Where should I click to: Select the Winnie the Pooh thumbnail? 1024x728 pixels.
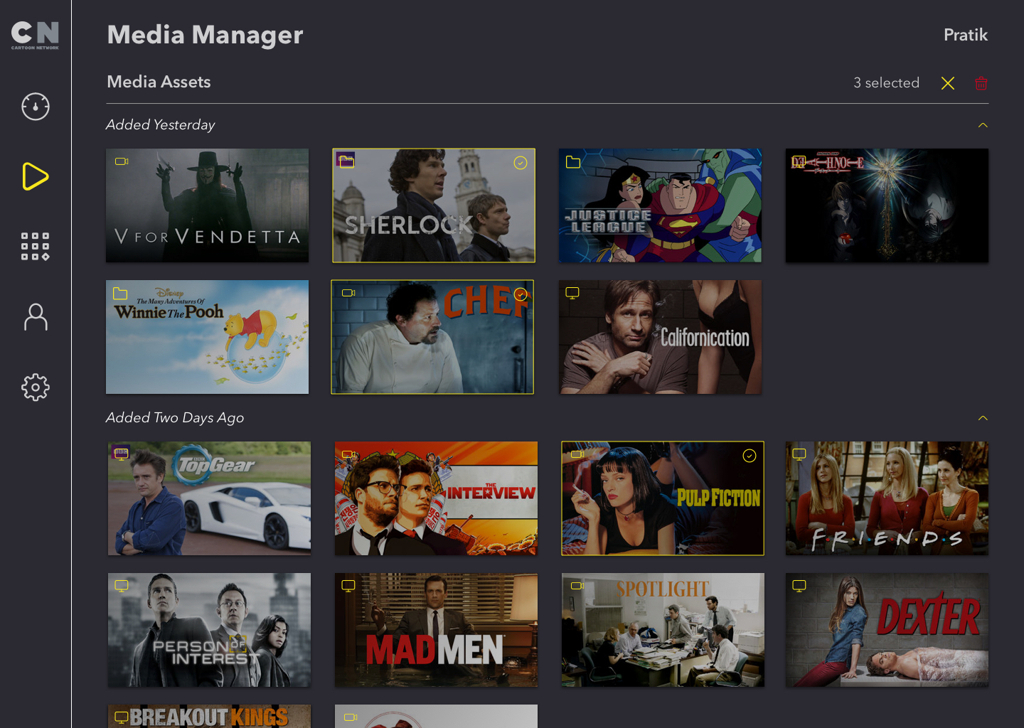[x=207, y=337]
